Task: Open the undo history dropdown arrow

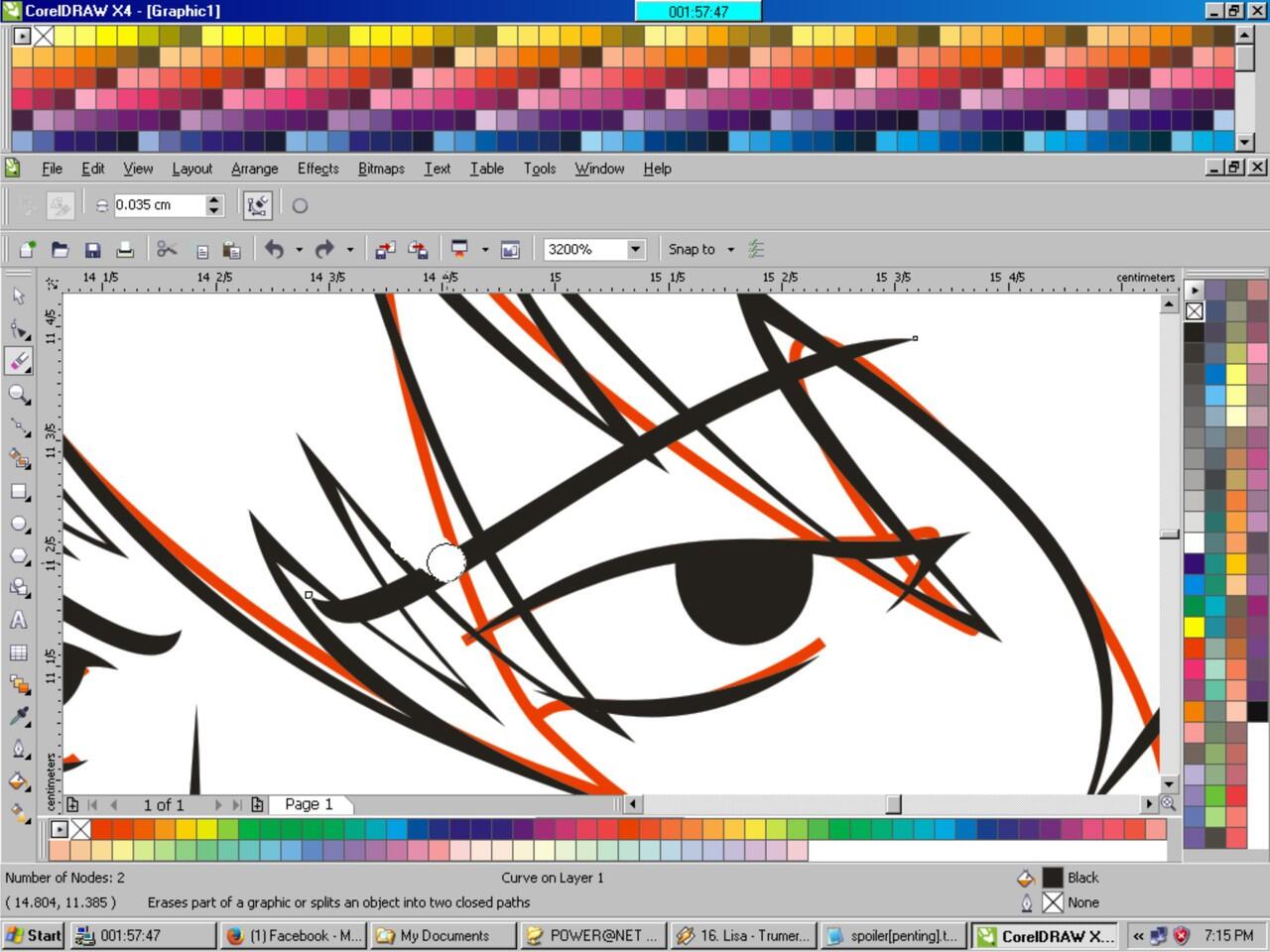Action: click(299, 250)
